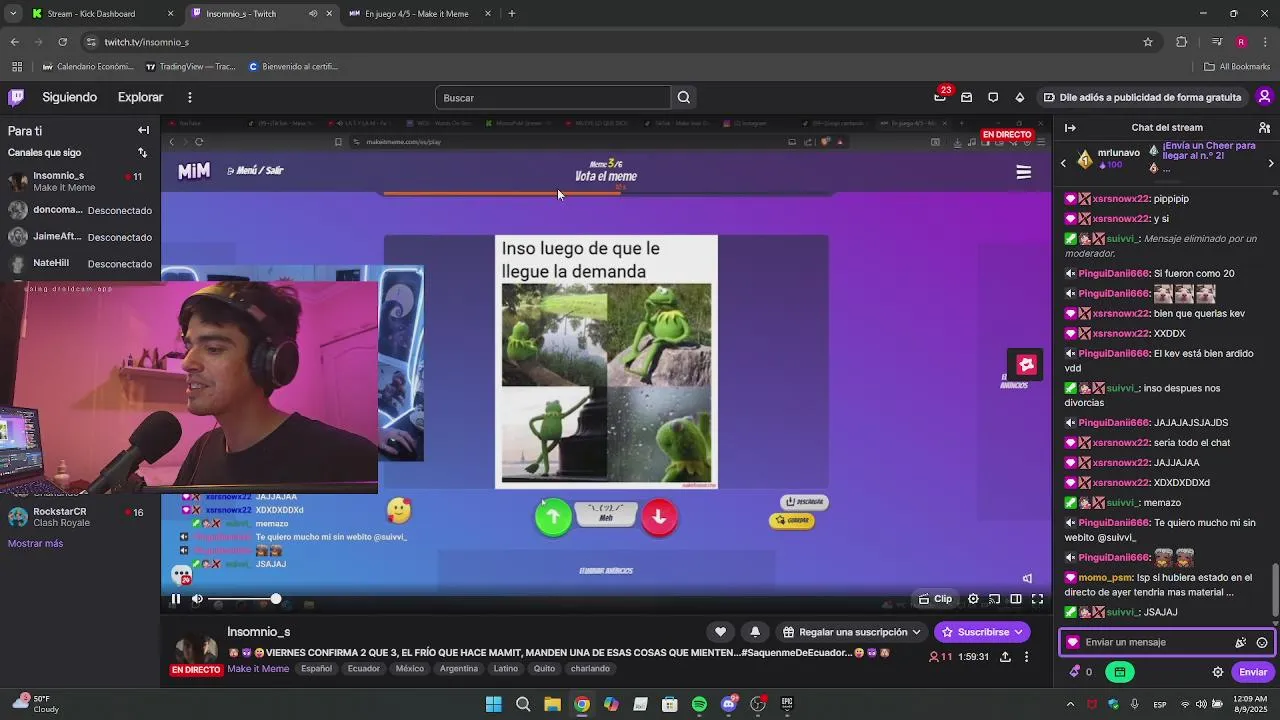Open the channel three-dot options menu
The image size is (1280, 720).
[x=1026, y=657]
